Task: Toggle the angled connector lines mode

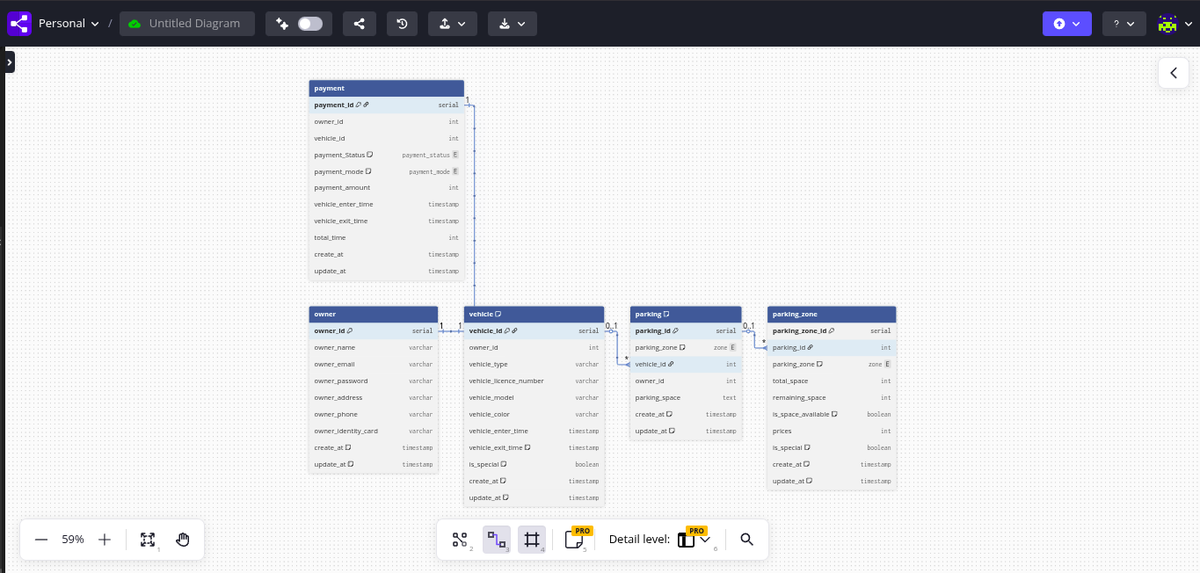Action: point(496,540)
